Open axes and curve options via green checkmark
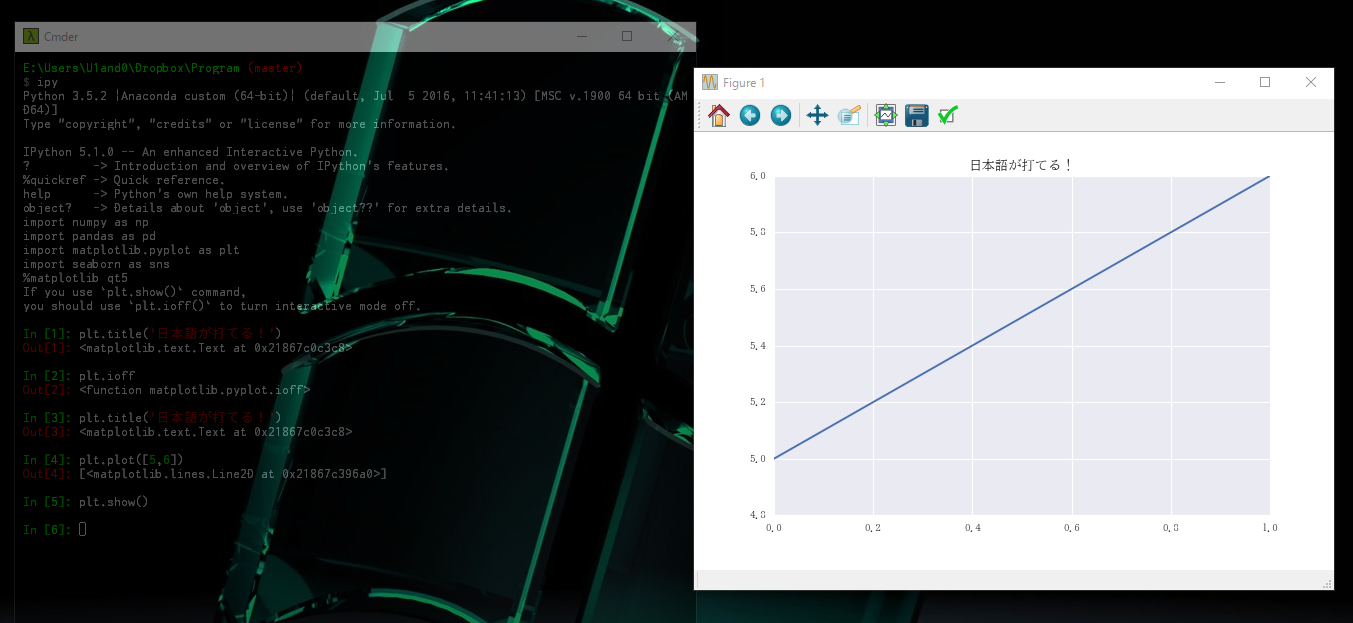The height and width of the screenshot is (623, 1353). pos(945,115)
